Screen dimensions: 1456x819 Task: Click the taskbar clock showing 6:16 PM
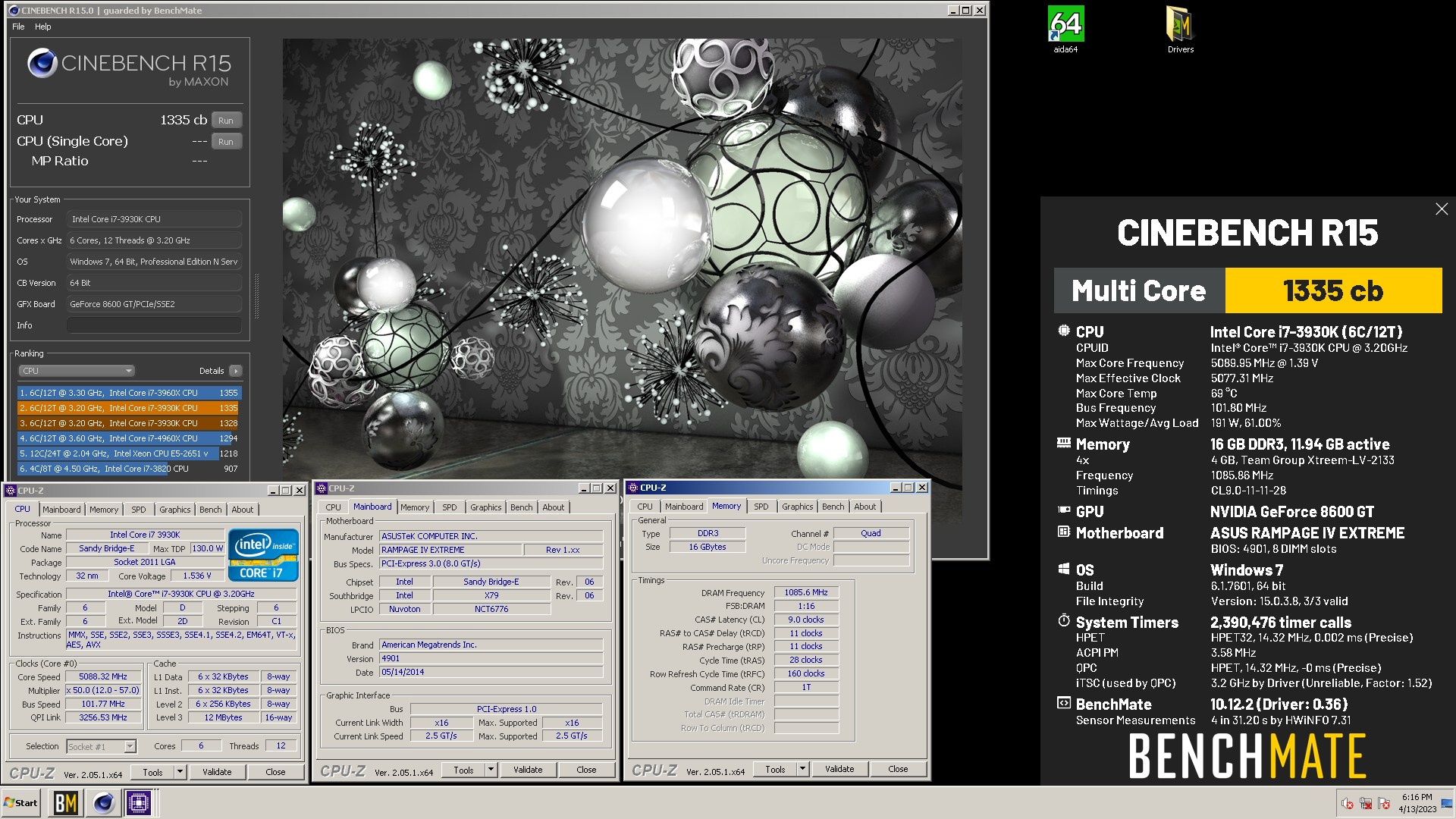tap(1417, 803)
